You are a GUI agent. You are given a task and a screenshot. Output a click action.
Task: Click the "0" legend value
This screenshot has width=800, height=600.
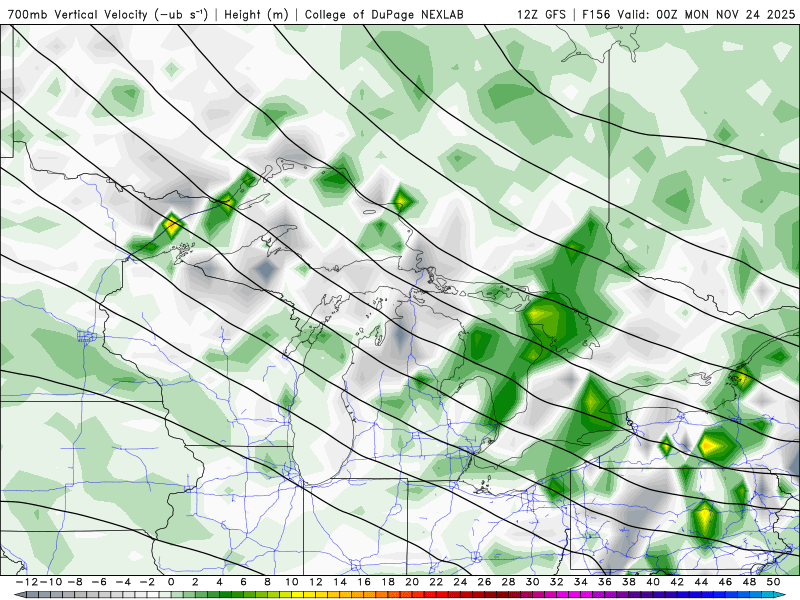(171, 582)
